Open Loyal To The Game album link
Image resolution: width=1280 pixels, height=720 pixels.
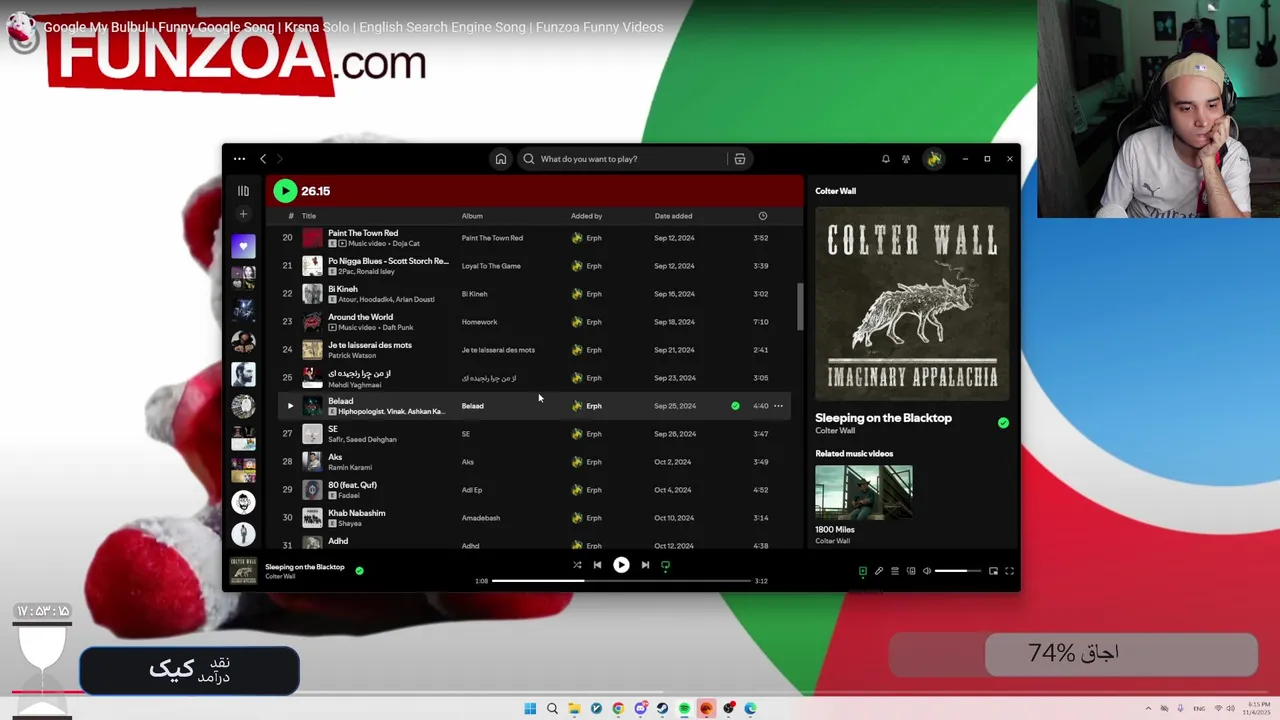(492, 266)
